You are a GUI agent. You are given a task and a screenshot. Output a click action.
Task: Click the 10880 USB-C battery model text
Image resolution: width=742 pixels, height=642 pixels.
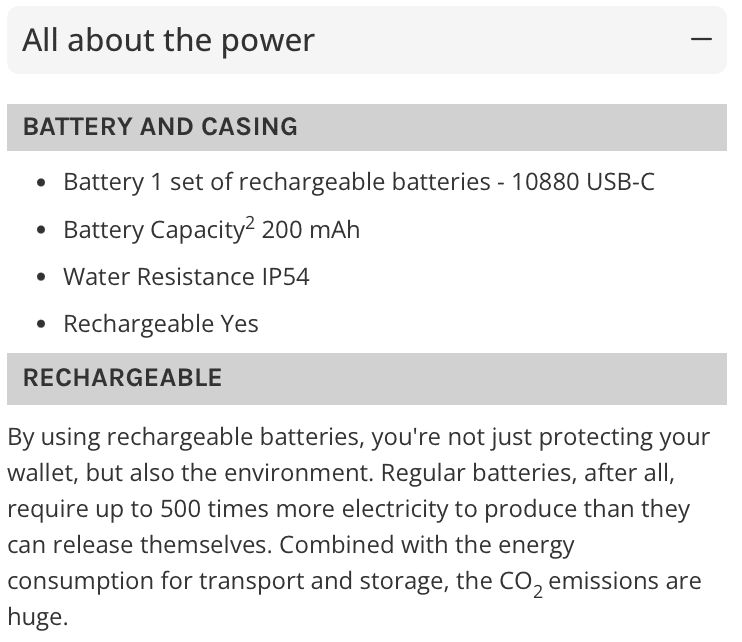click(x=583, y=182)
